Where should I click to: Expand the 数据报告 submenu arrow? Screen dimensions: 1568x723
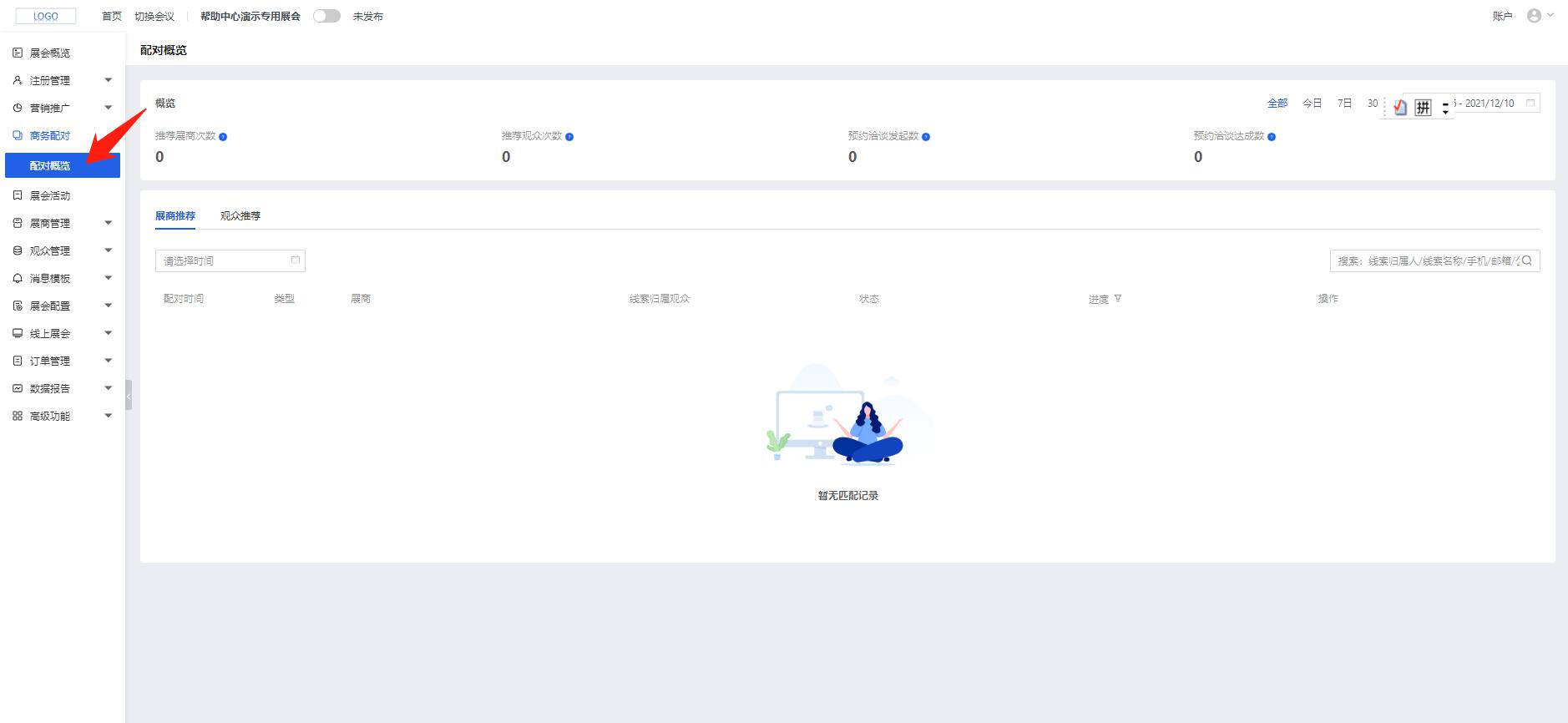coord(108,388)
